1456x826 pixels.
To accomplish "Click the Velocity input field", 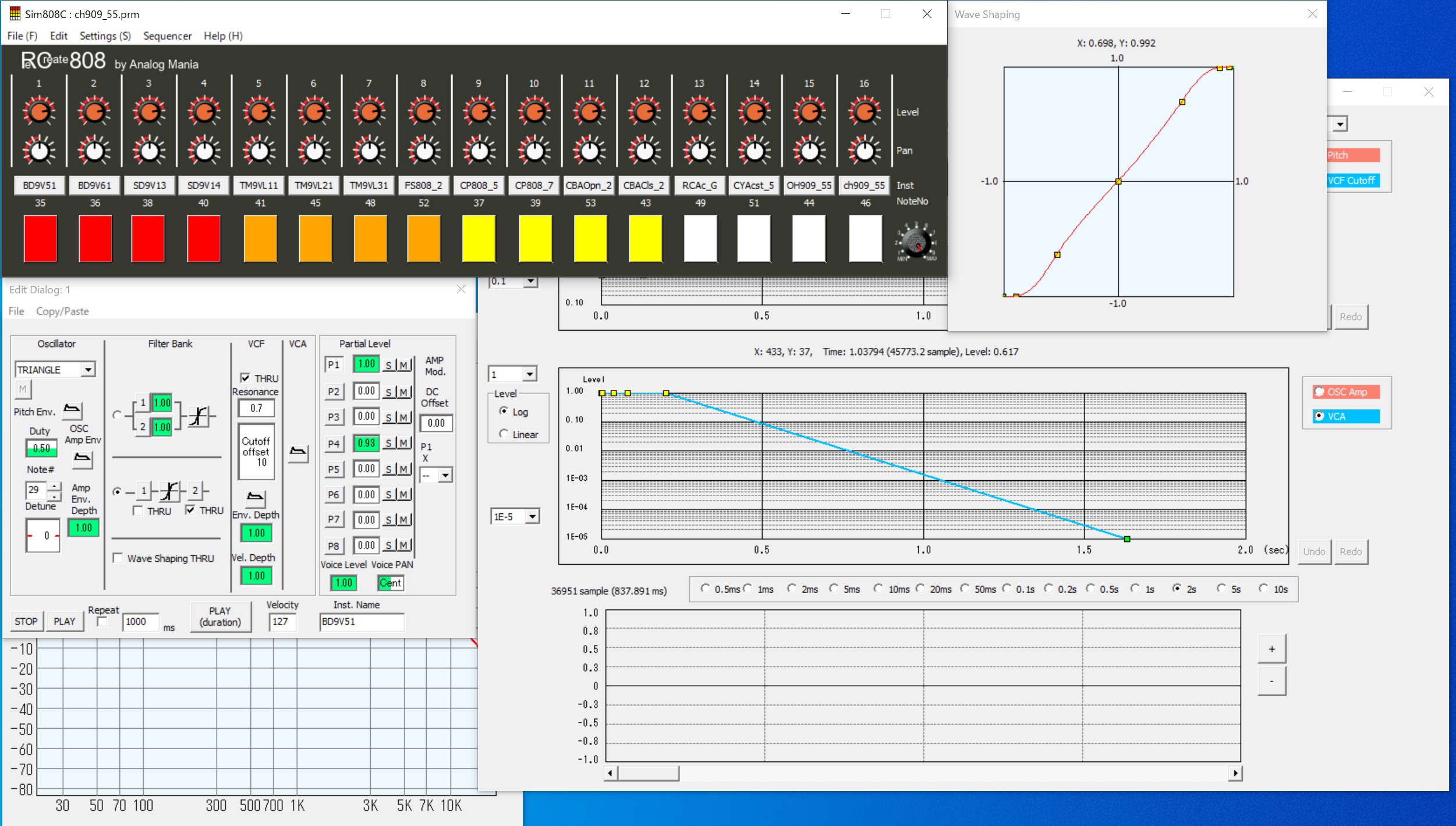I will click(282, 622).
